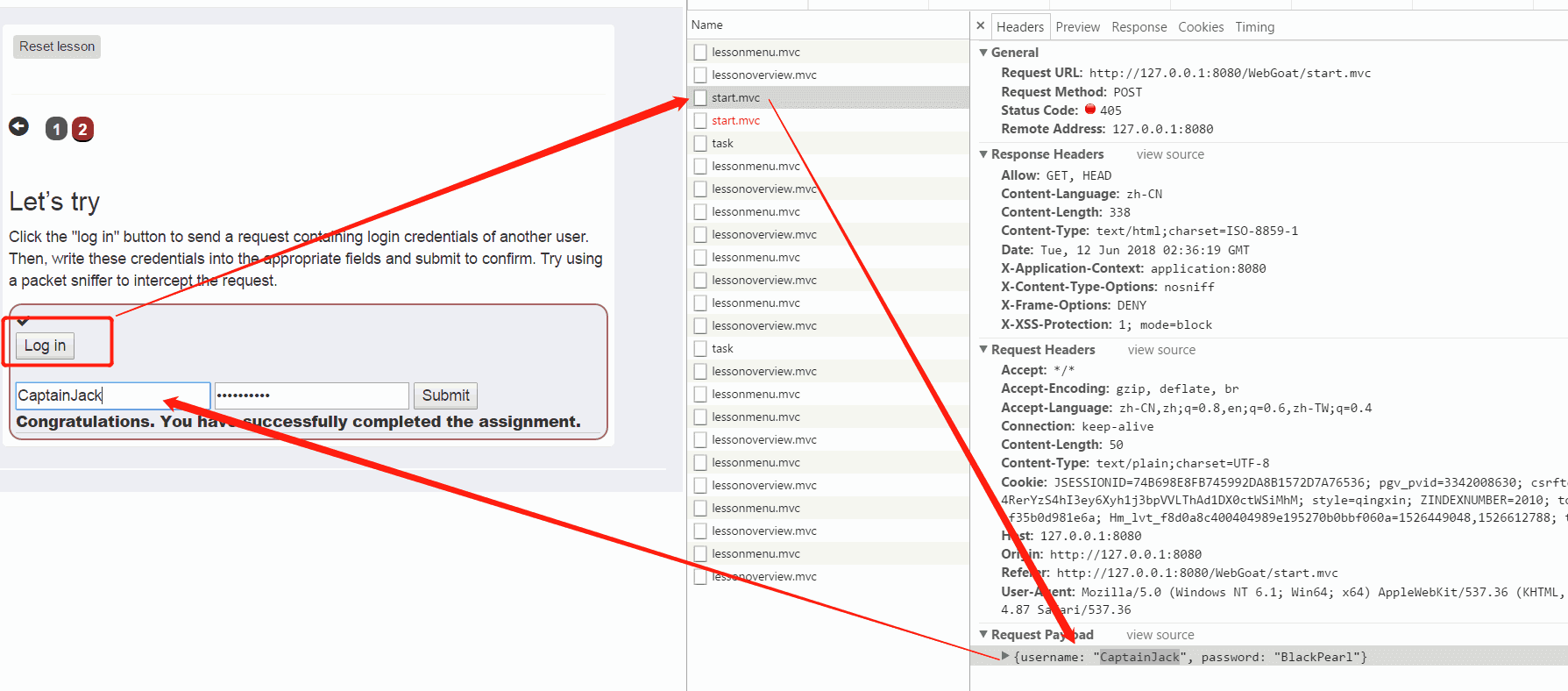Close the request details panel
This screenshot has height=691, width=1568.
pyautogui.click(x=981, y=26)
